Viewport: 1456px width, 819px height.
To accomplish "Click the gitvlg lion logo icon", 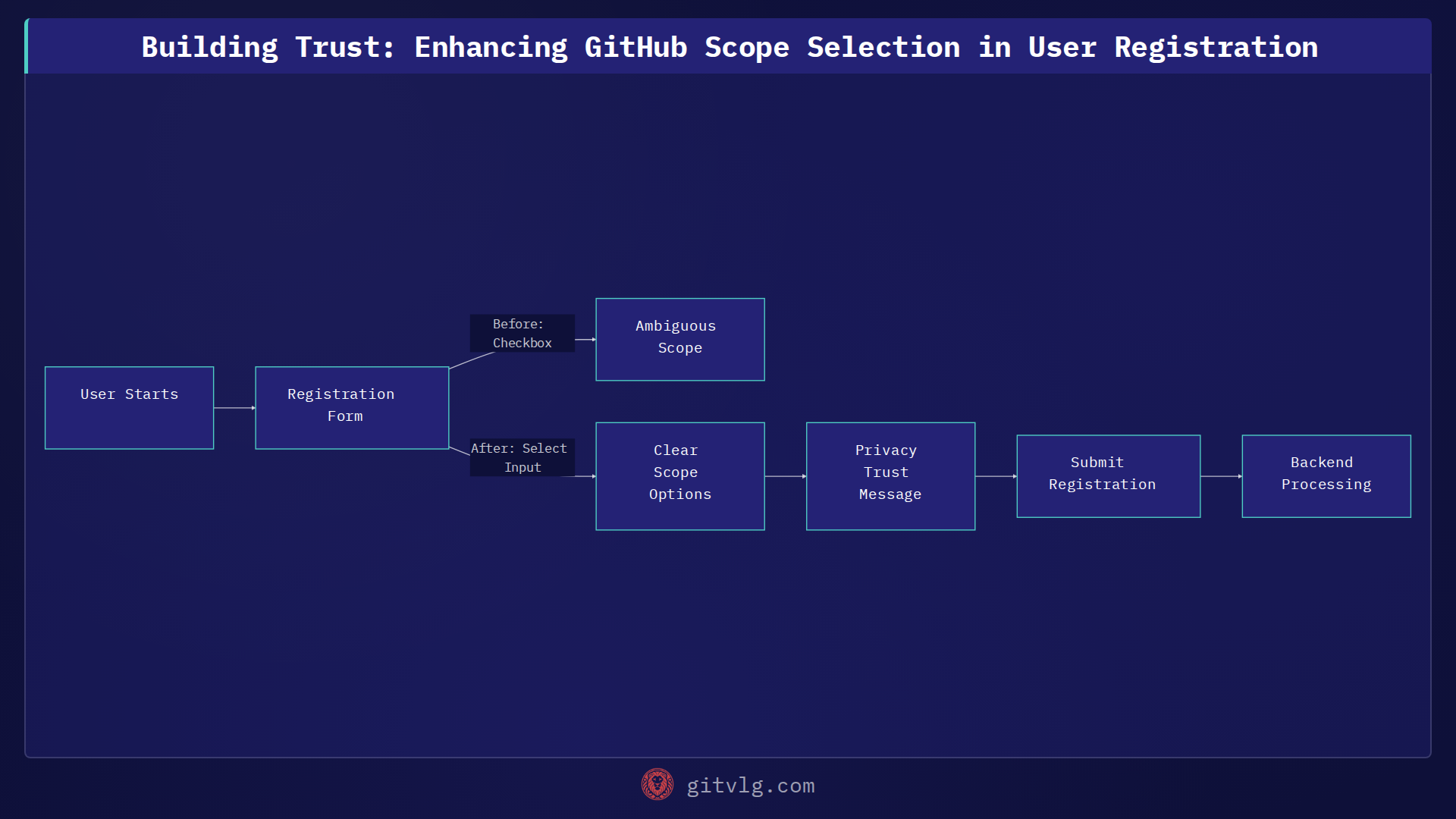I will [657, 785].
